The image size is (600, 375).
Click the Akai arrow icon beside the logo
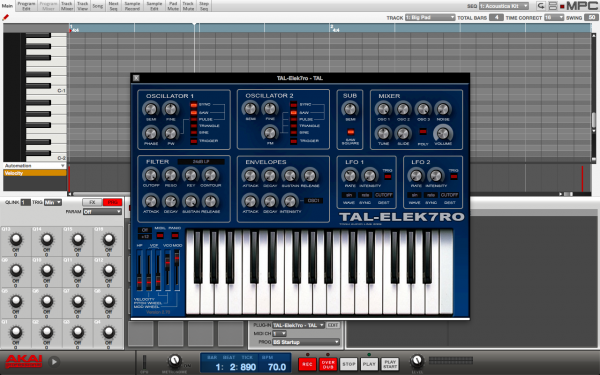click(x=54, y=361)
